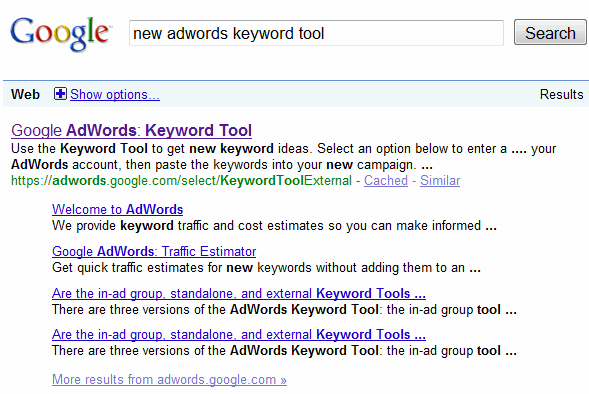Click the Results label in the blue bar

pyautogui.click(x=562, y=94)
